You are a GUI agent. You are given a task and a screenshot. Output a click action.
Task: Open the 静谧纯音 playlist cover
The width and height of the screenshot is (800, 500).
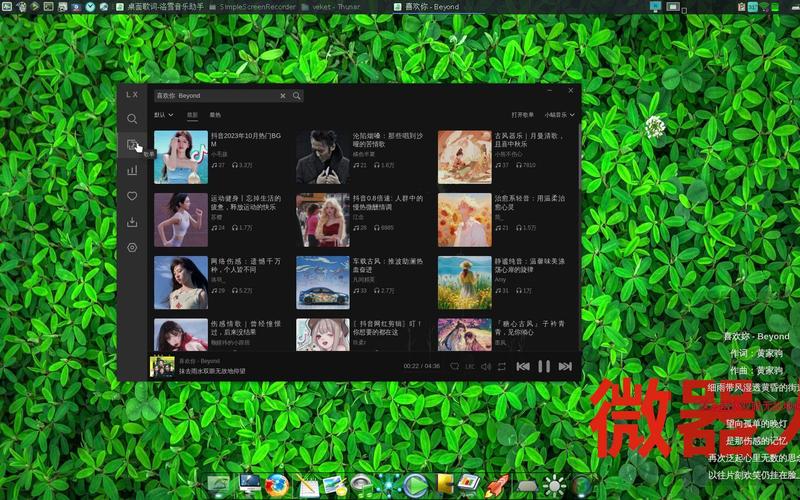tap(465, 283)
